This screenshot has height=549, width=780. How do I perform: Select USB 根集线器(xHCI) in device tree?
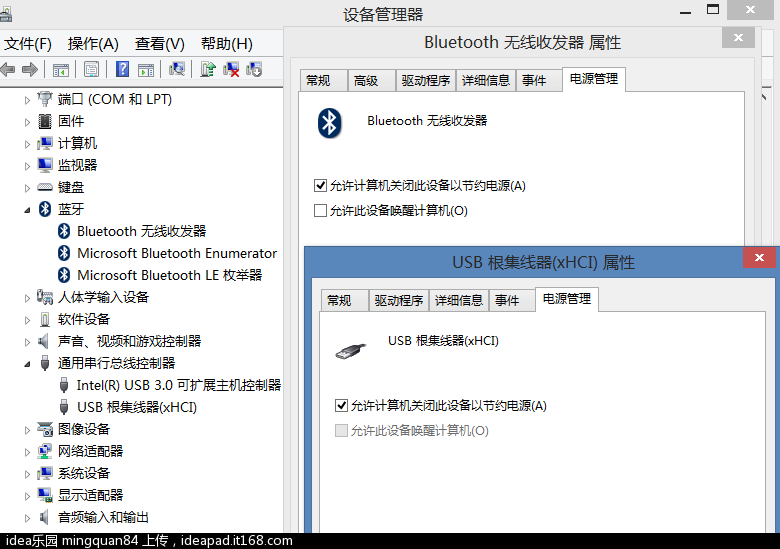(137, 407)
